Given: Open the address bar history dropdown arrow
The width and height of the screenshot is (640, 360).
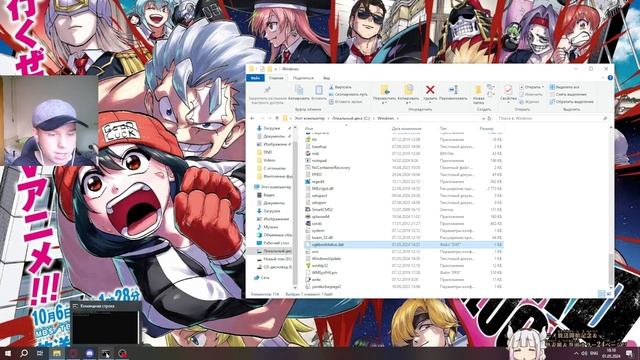Looking at the screenshot, I should 483,118.
